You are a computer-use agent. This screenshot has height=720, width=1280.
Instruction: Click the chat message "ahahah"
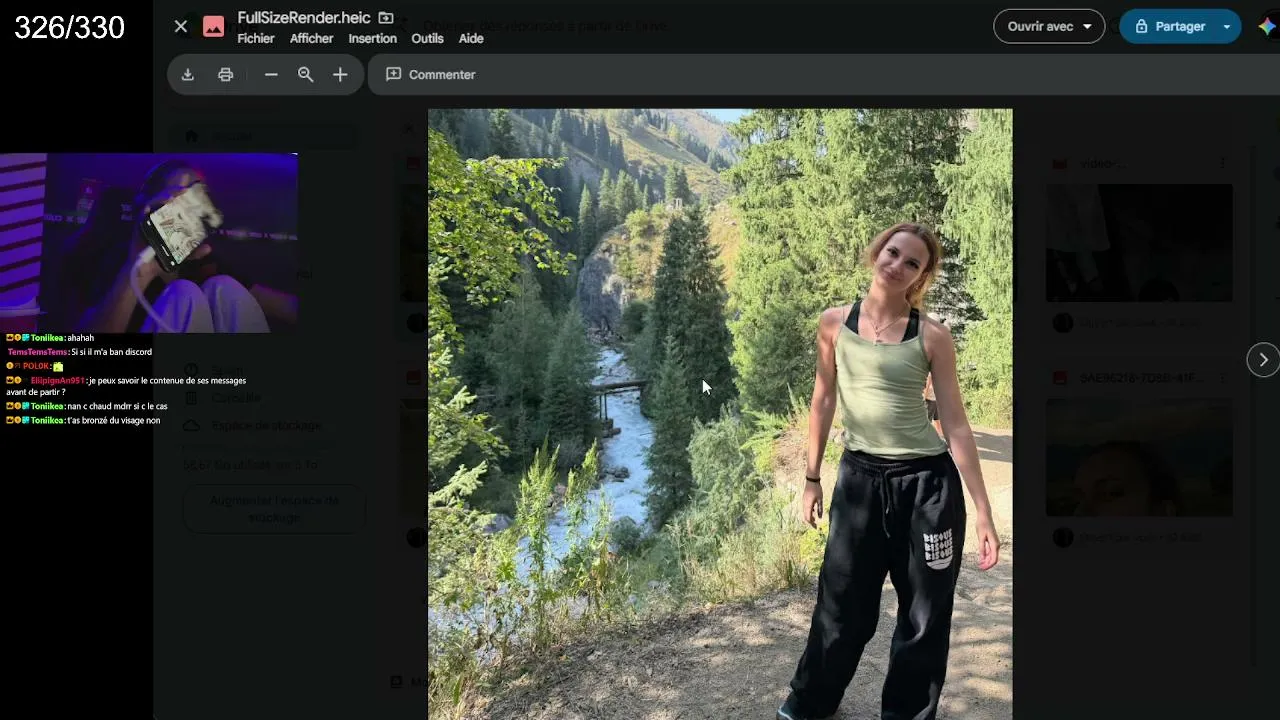tap(80, 338)
